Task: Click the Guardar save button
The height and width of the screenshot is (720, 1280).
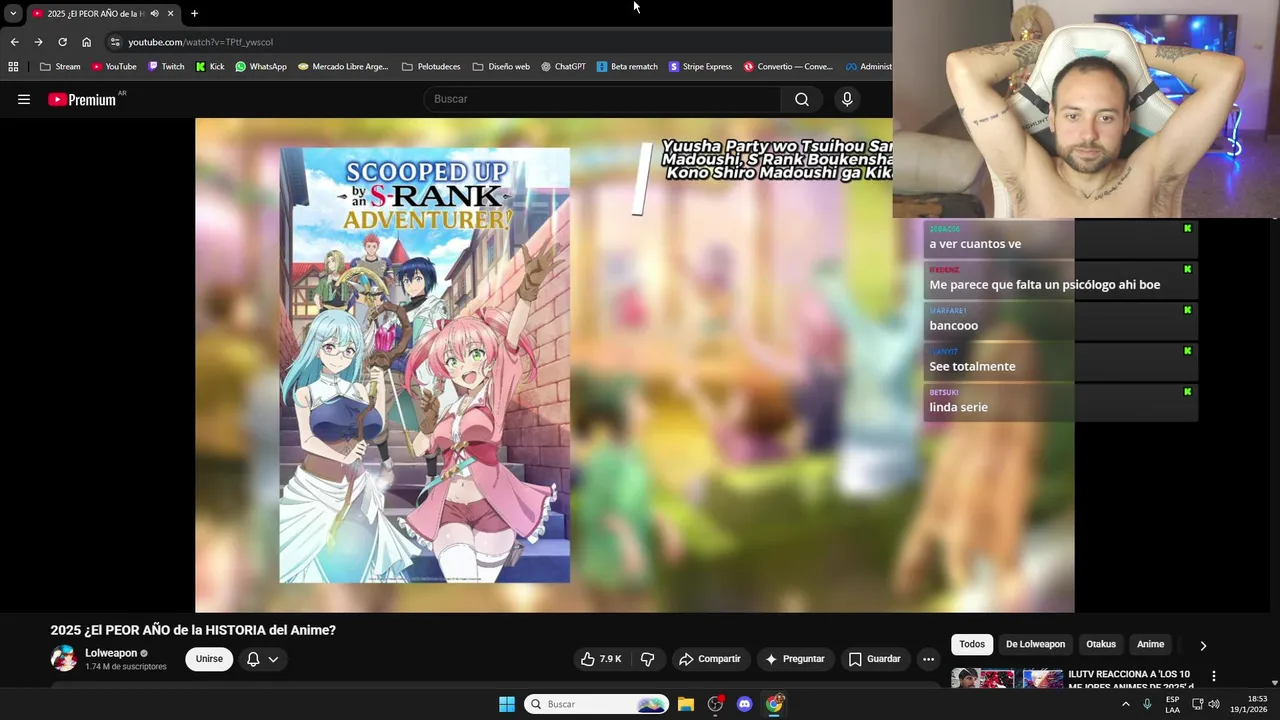Action: point(875,659)
